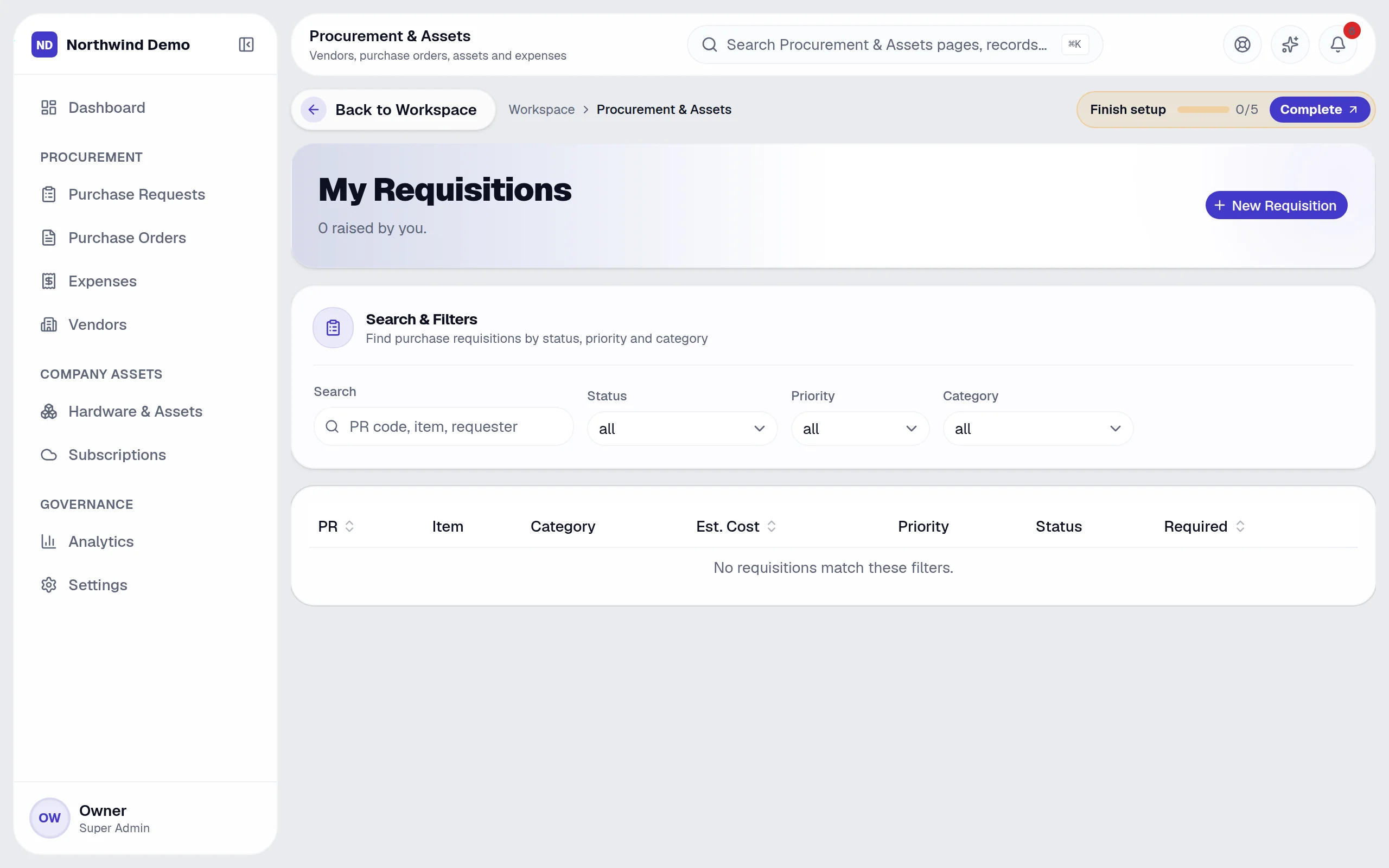
Task: Open Expenses from the sidebar
Action: 103,282
